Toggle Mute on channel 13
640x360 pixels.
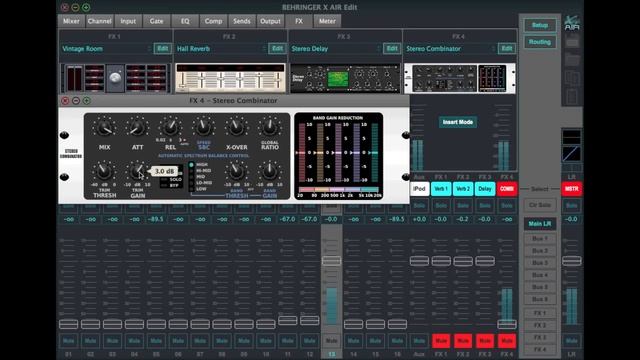pyautogui.click(x=331, y=340)
